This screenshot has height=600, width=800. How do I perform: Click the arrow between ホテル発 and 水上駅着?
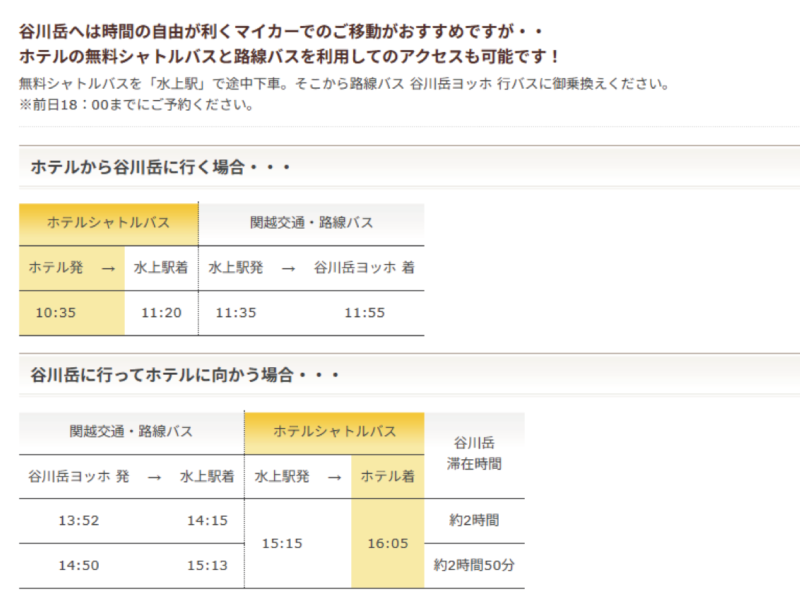108,268
